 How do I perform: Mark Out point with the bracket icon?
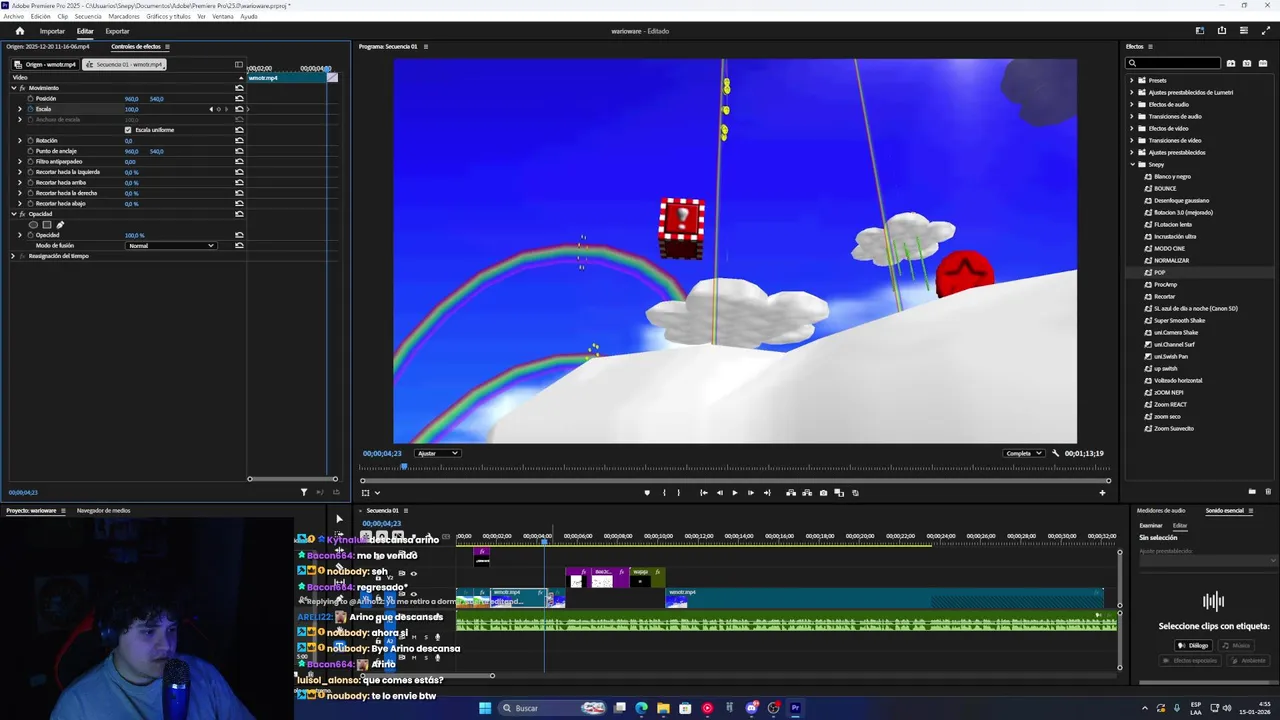(x=678, y=492)
